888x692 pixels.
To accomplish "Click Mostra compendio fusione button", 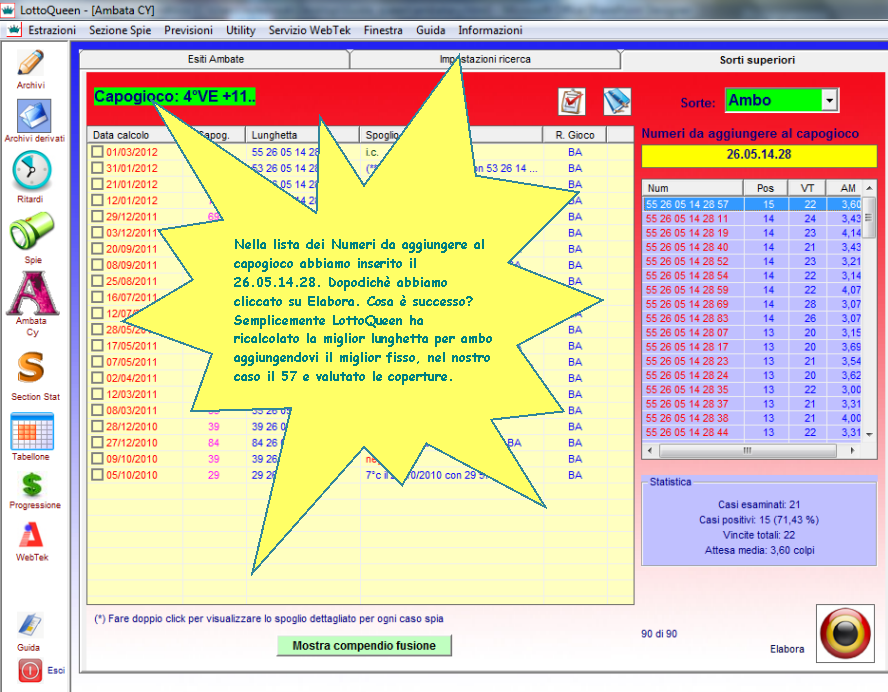I will point(364,646).
